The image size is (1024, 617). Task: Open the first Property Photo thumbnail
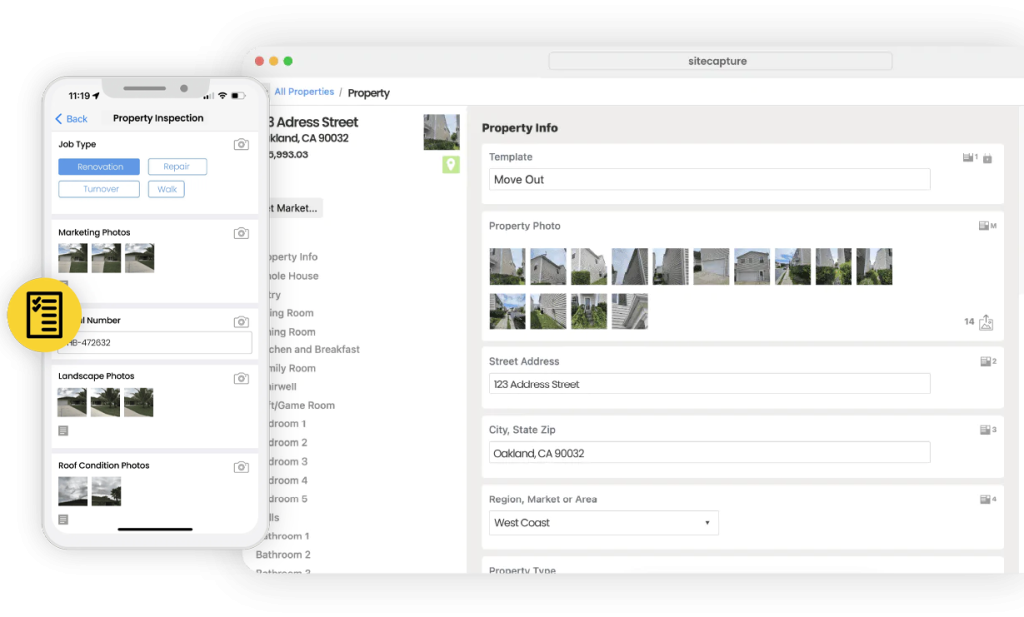point(507,266)
